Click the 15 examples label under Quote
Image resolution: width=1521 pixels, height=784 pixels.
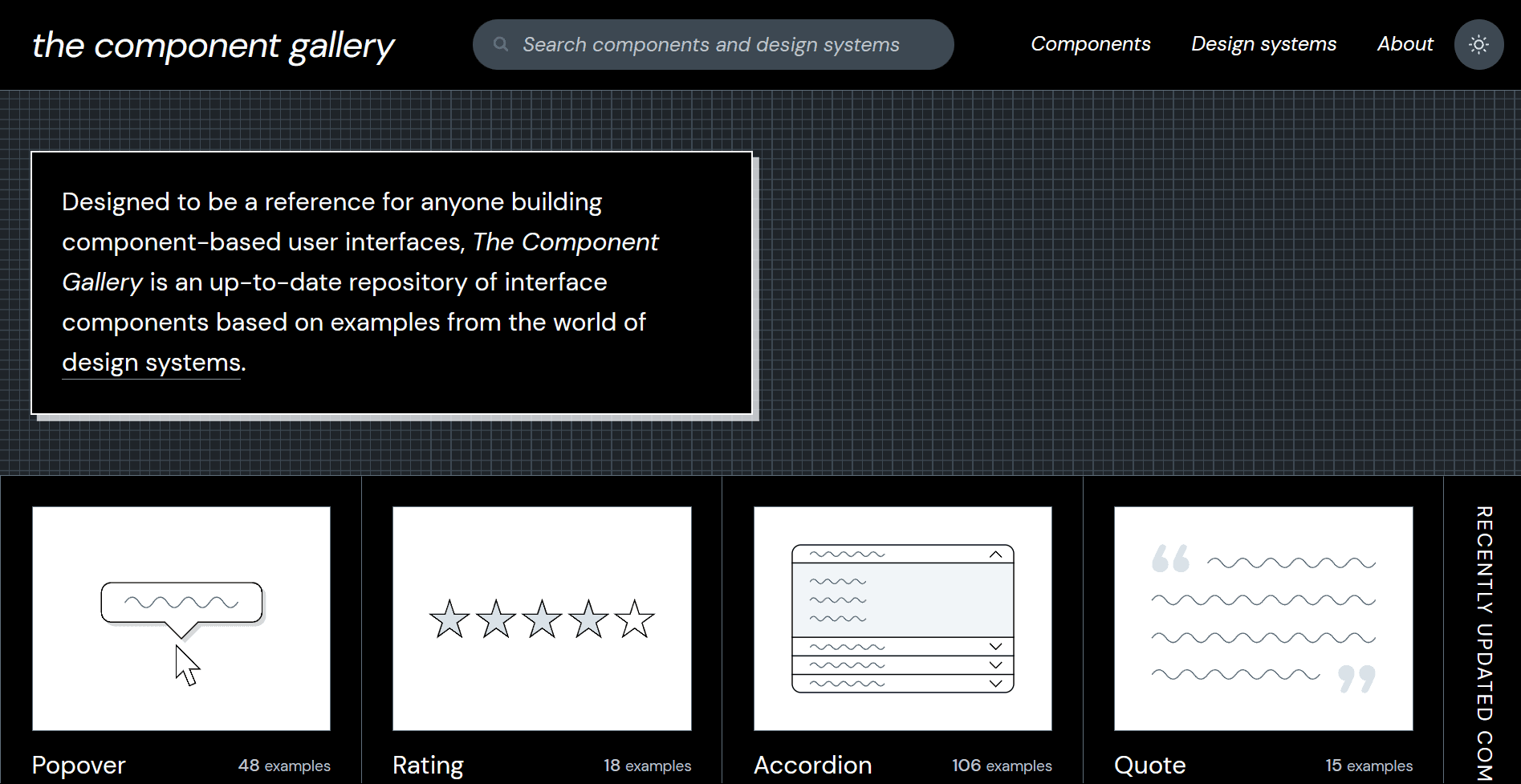tap(1368, 766)
